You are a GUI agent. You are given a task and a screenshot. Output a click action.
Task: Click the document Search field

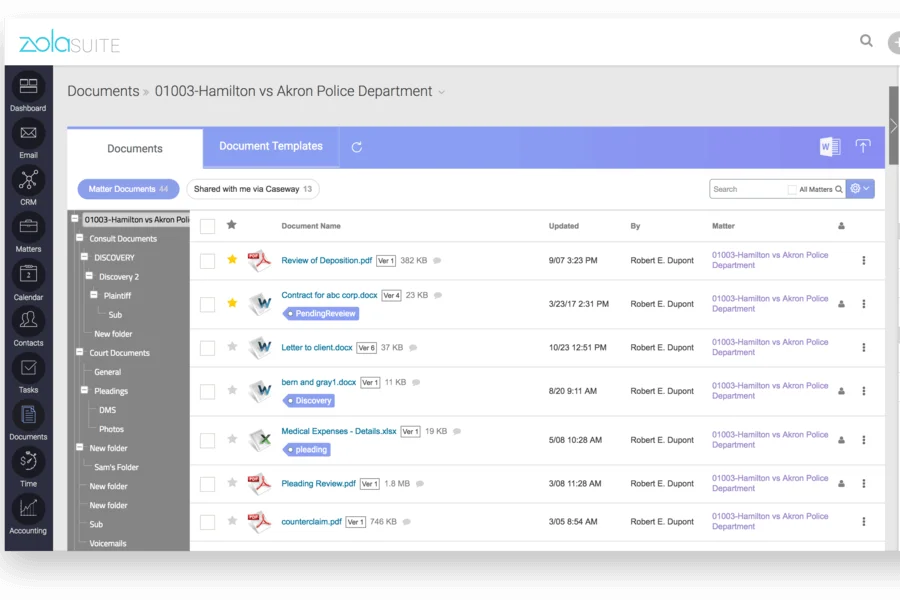tap(748, 189)
